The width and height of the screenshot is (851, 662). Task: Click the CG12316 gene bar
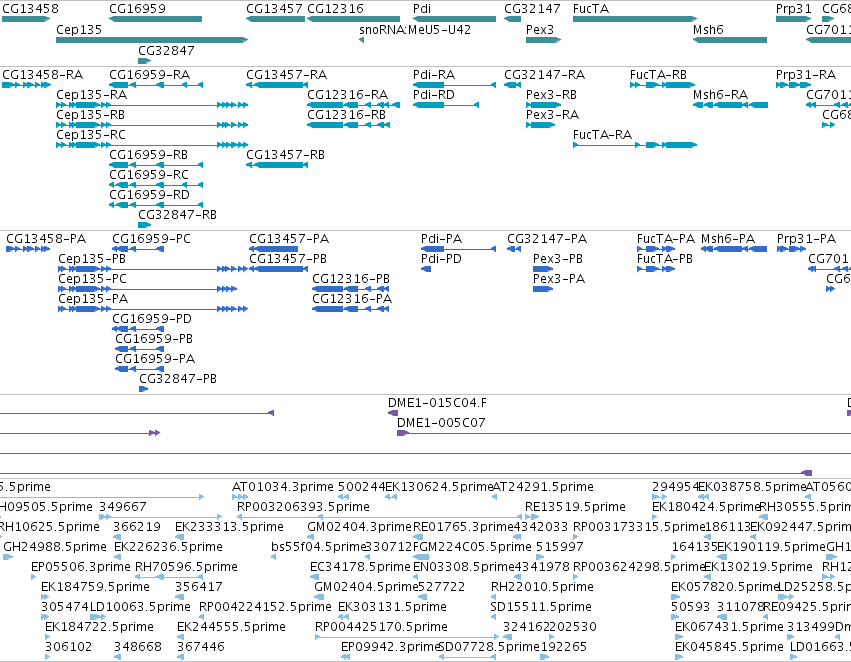pyautogui.click(x=353, y=19)
